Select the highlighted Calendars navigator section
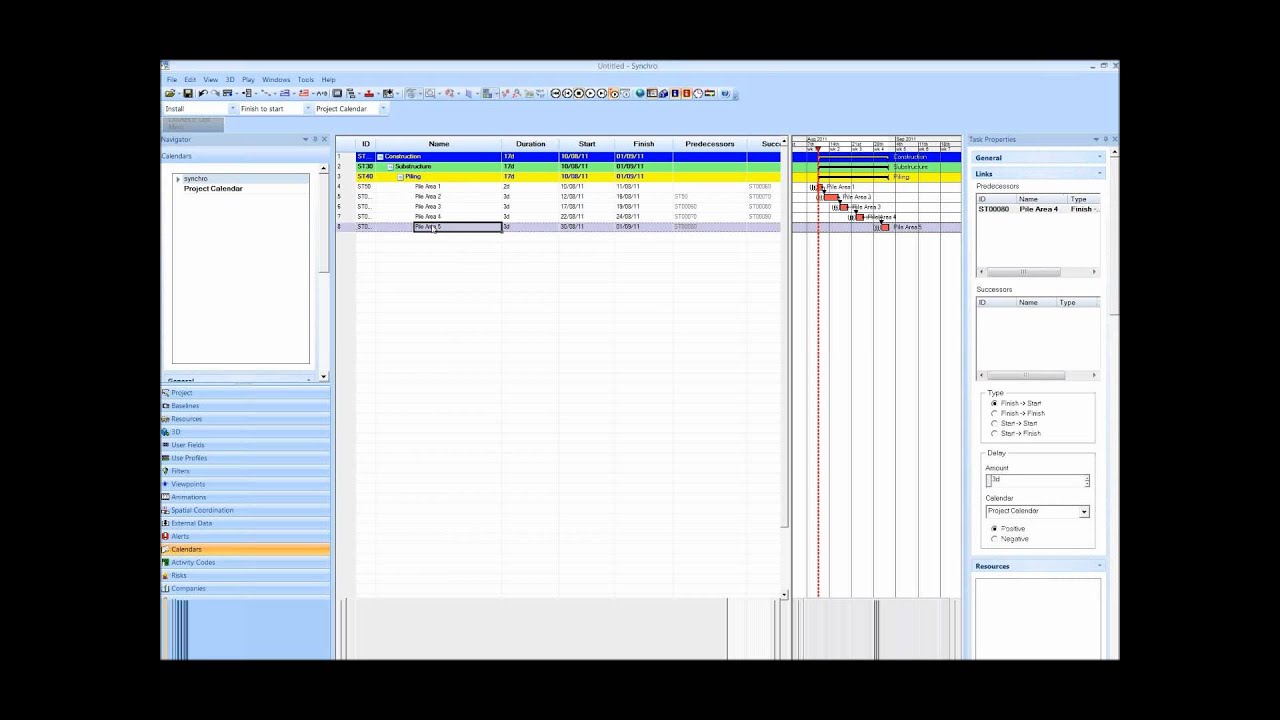This screenshot has height=720, width=1280. click(245, 549)
